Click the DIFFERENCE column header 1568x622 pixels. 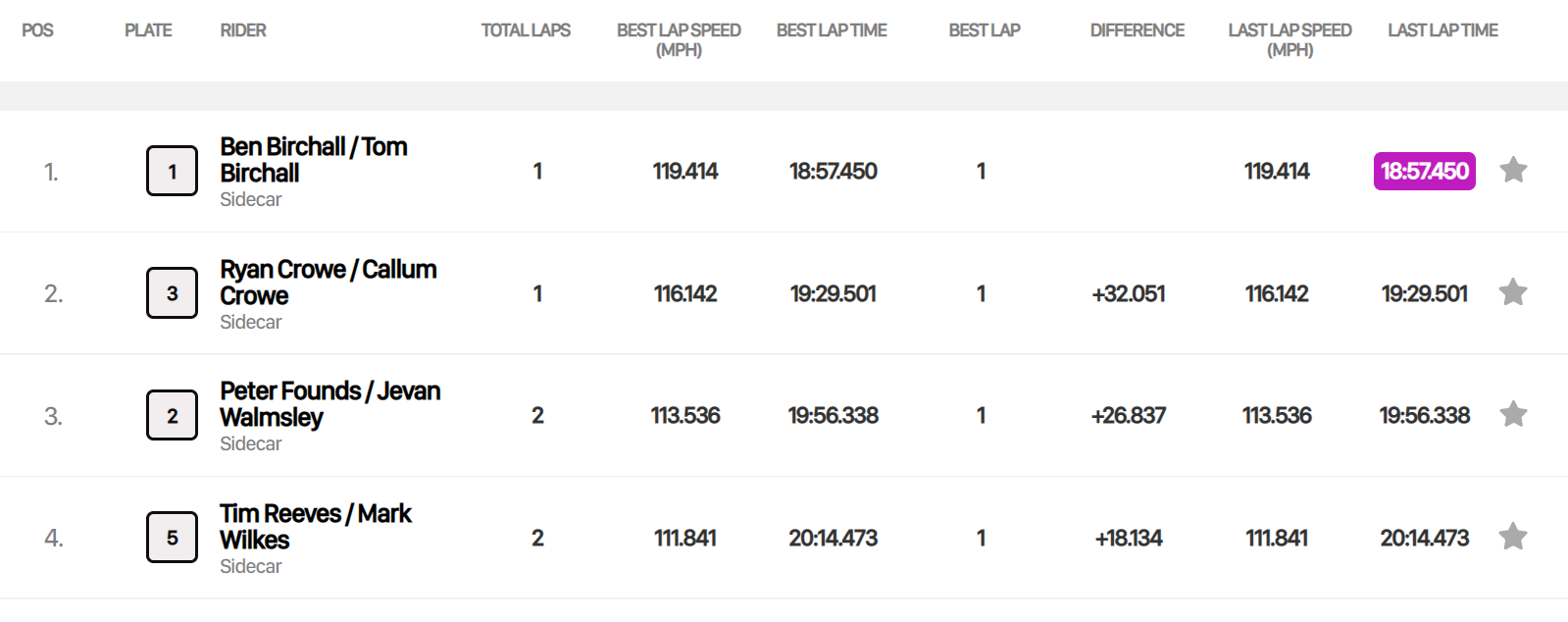tap(1137, 30)
